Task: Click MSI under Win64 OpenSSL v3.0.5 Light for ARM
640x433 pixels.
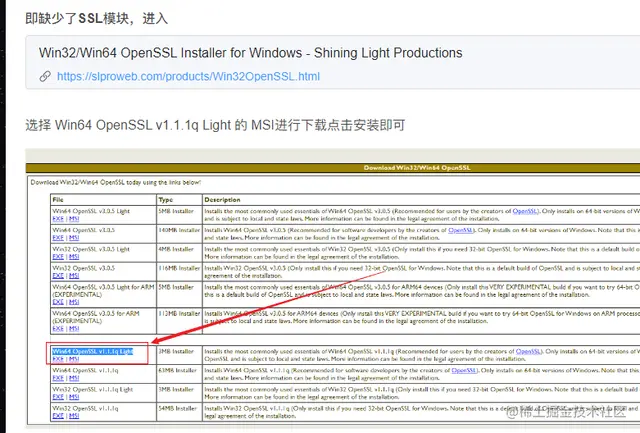Action: pos(74,302)
